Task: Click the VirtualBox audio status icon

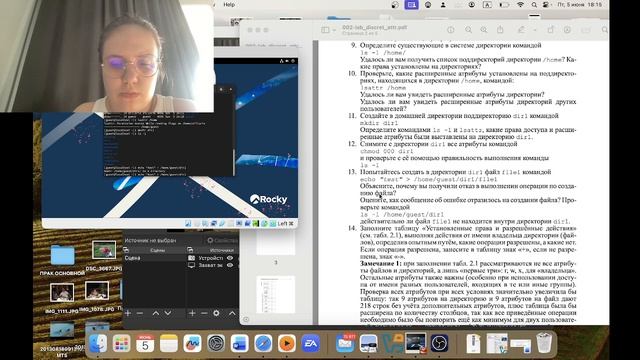Action: [x=205, y=224]
